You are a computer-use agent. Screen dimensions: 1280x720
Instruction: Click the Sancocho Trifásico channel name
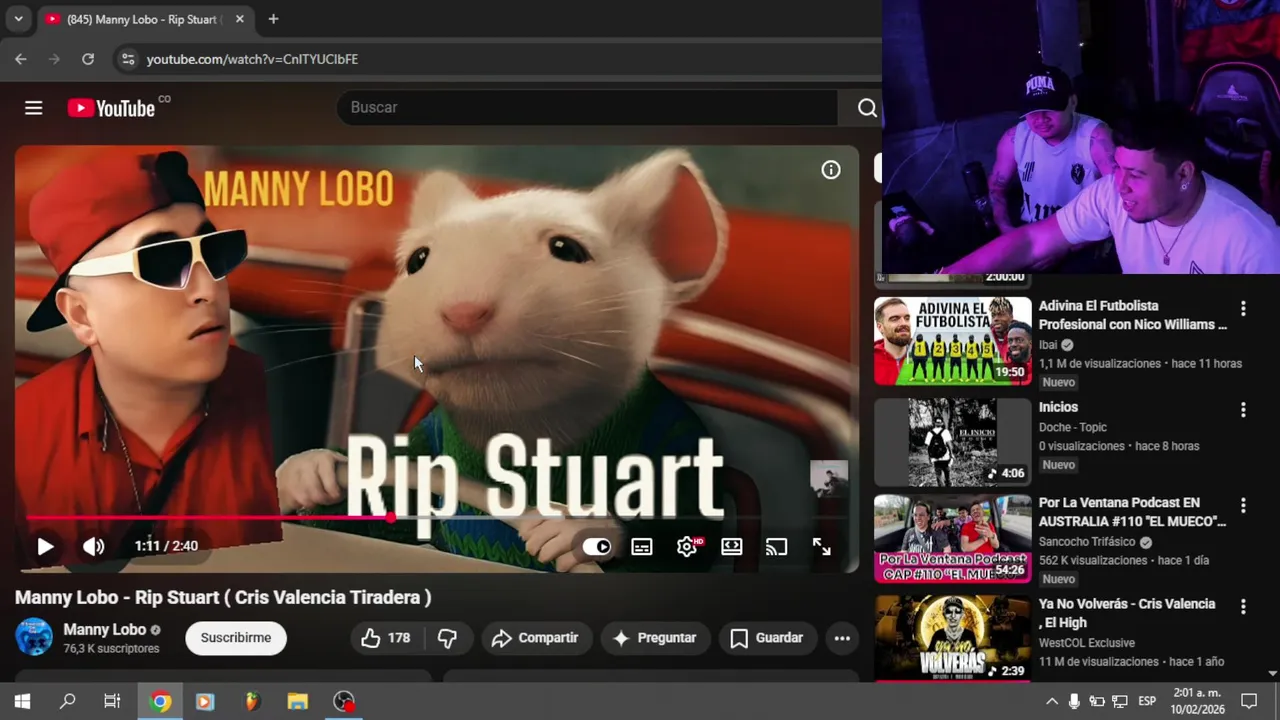coord(1087,542)
